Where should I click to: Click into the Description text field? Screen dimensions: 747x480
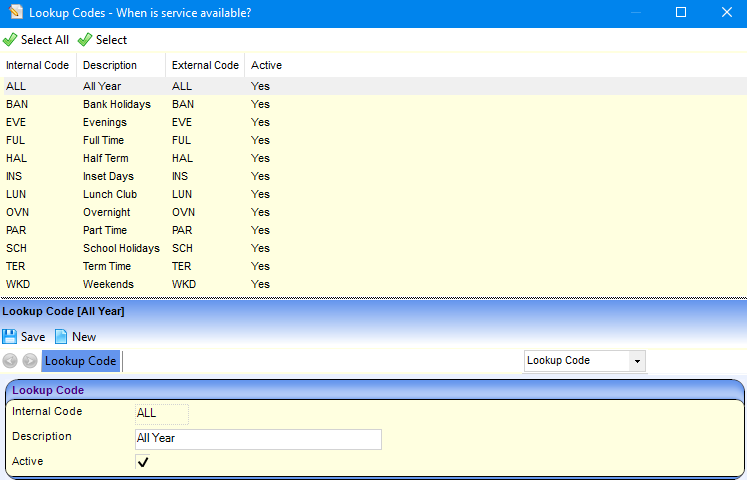258,439
